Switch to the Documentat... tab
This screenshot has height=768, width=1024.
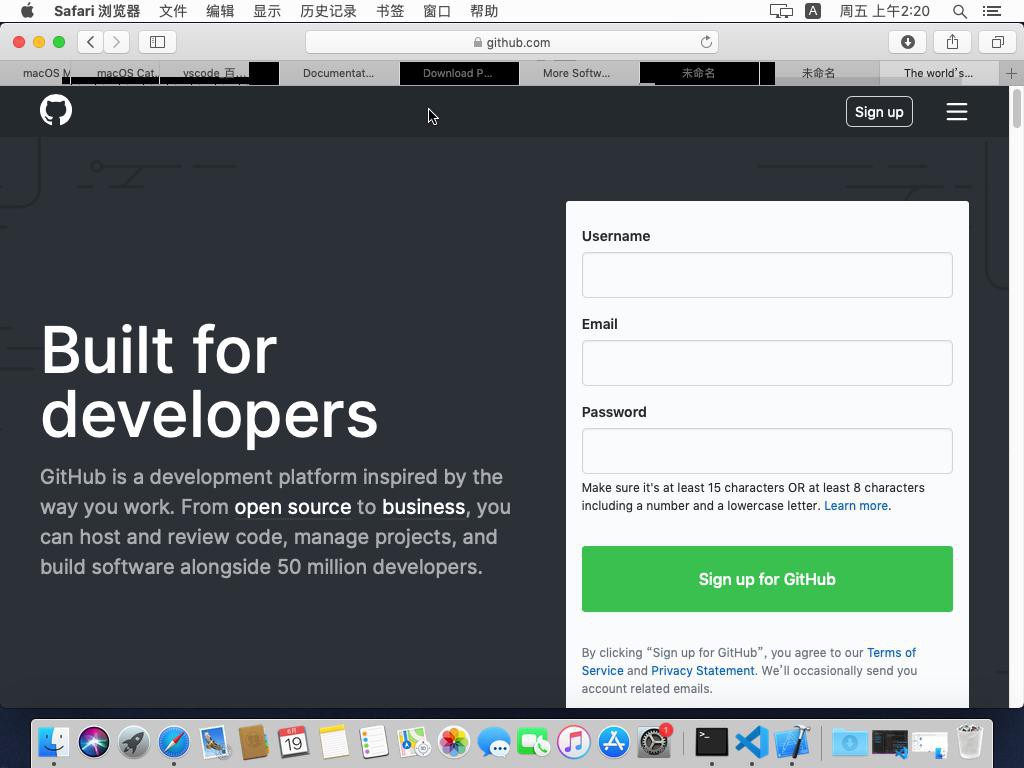(x=338, y=73)
